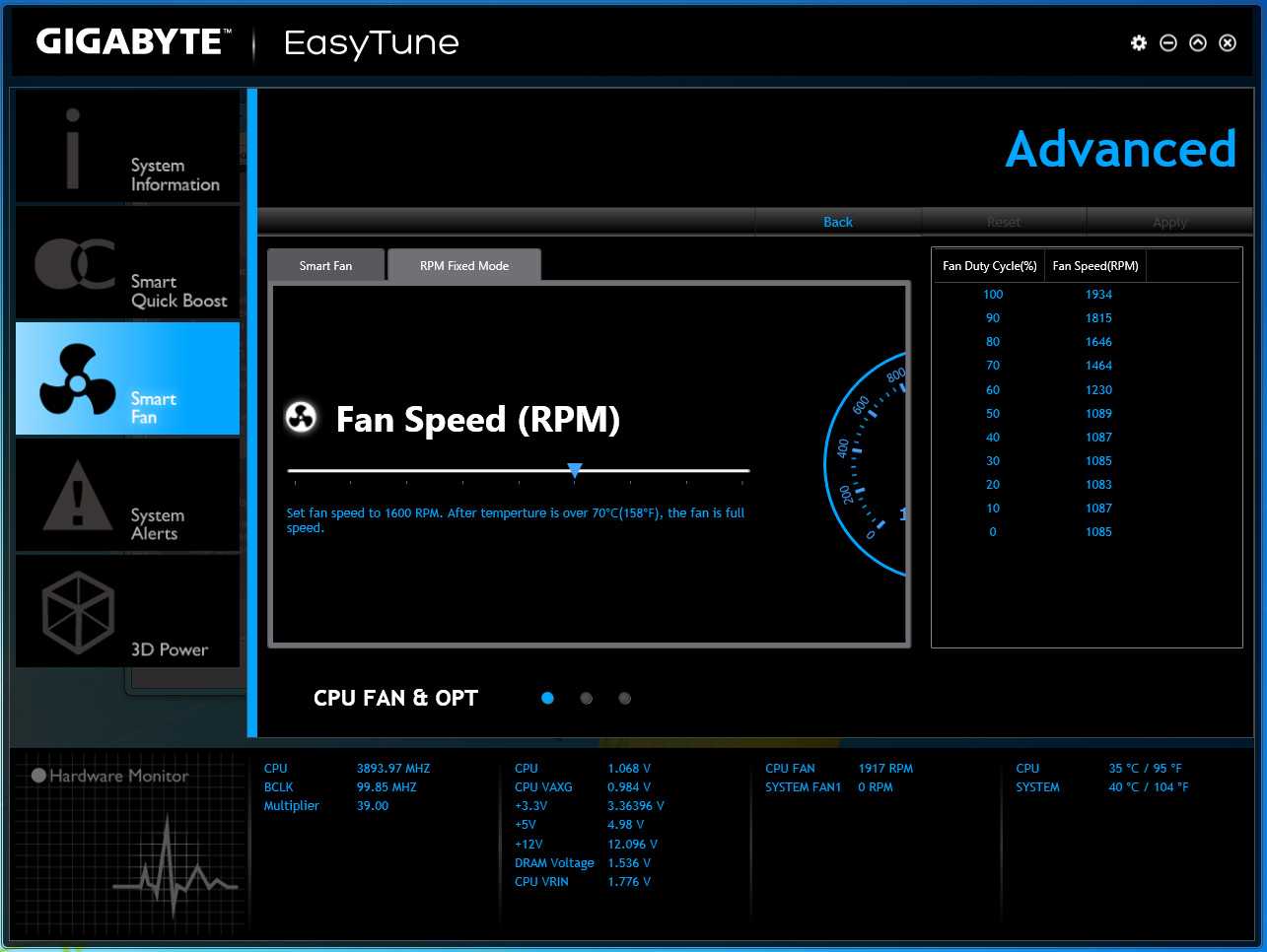Click the Apply button
The image size is (1267, 952).
click(1169, 223)
